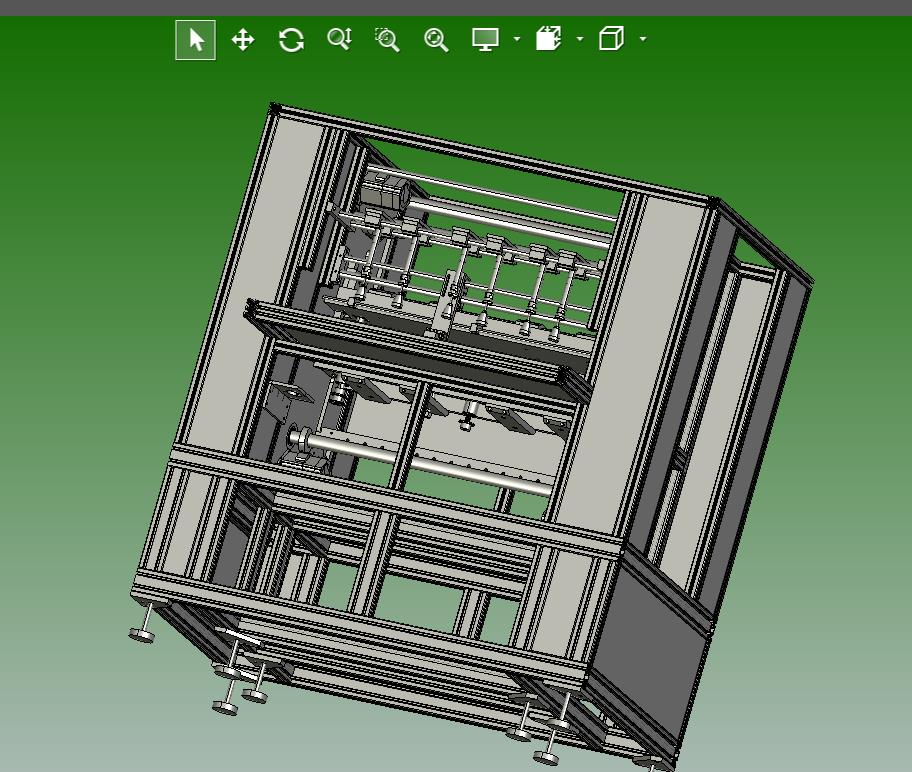Choose the zoom in/out magnifier tool
The width and height of the screenshot is (912, 772).
click(340, 40)
